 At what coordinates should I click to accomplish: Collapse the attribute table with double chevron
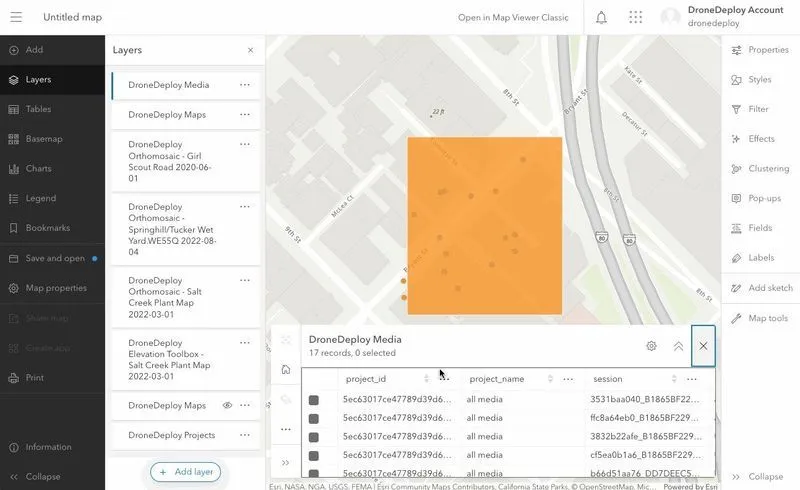pyautogui.click(x=678, y=347)
